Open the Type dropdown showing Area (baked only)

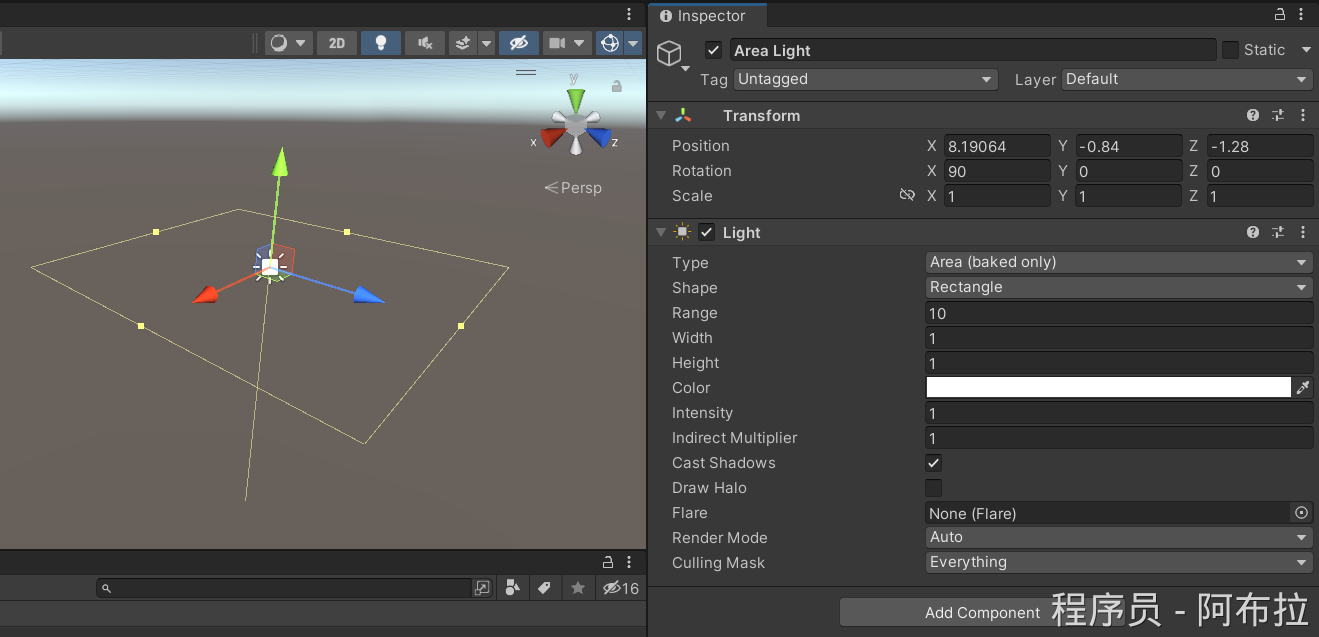click(1118, 262)
